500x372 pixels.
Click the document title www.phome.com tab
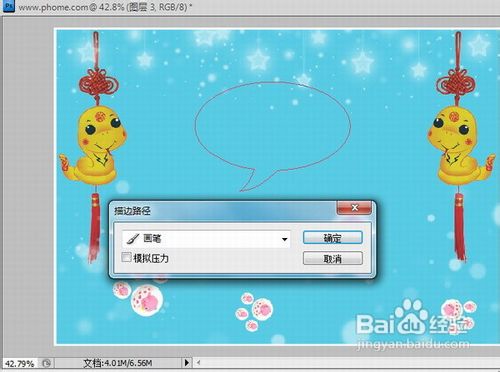click(x=105, y=7)
